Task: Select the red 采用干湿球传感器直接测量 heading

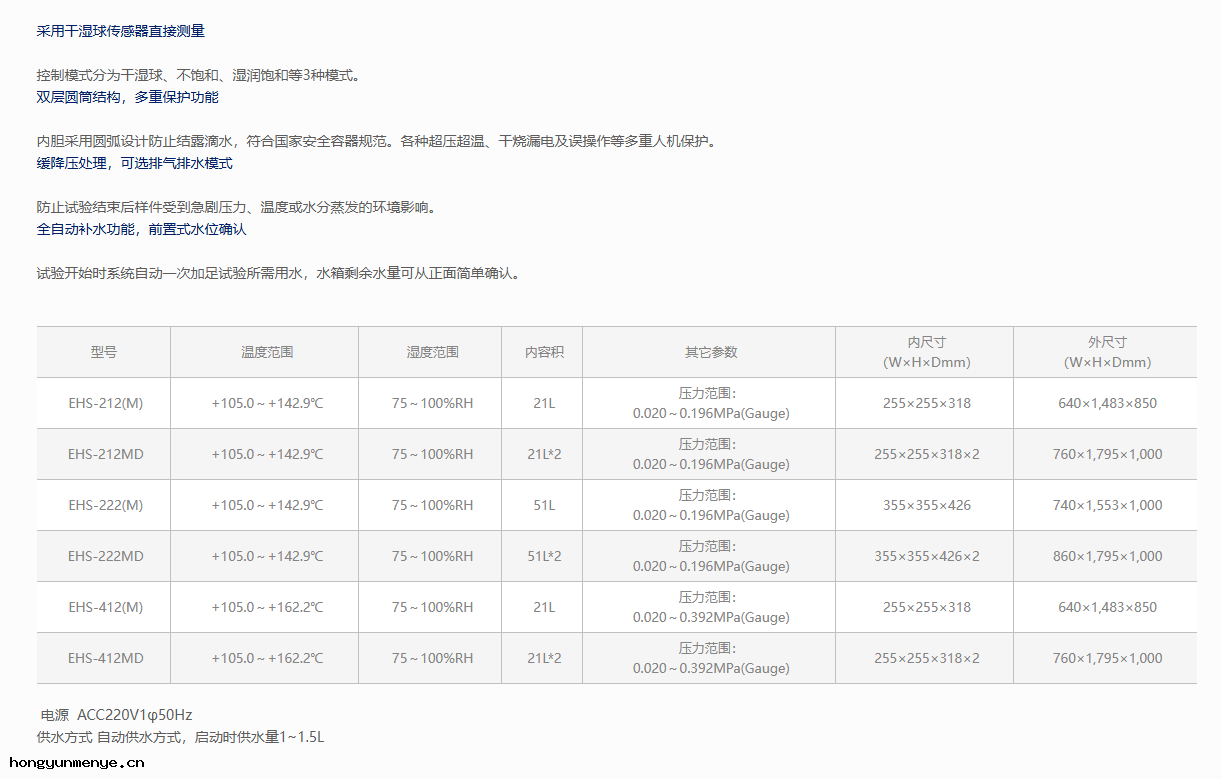Action: pos(122,31)
